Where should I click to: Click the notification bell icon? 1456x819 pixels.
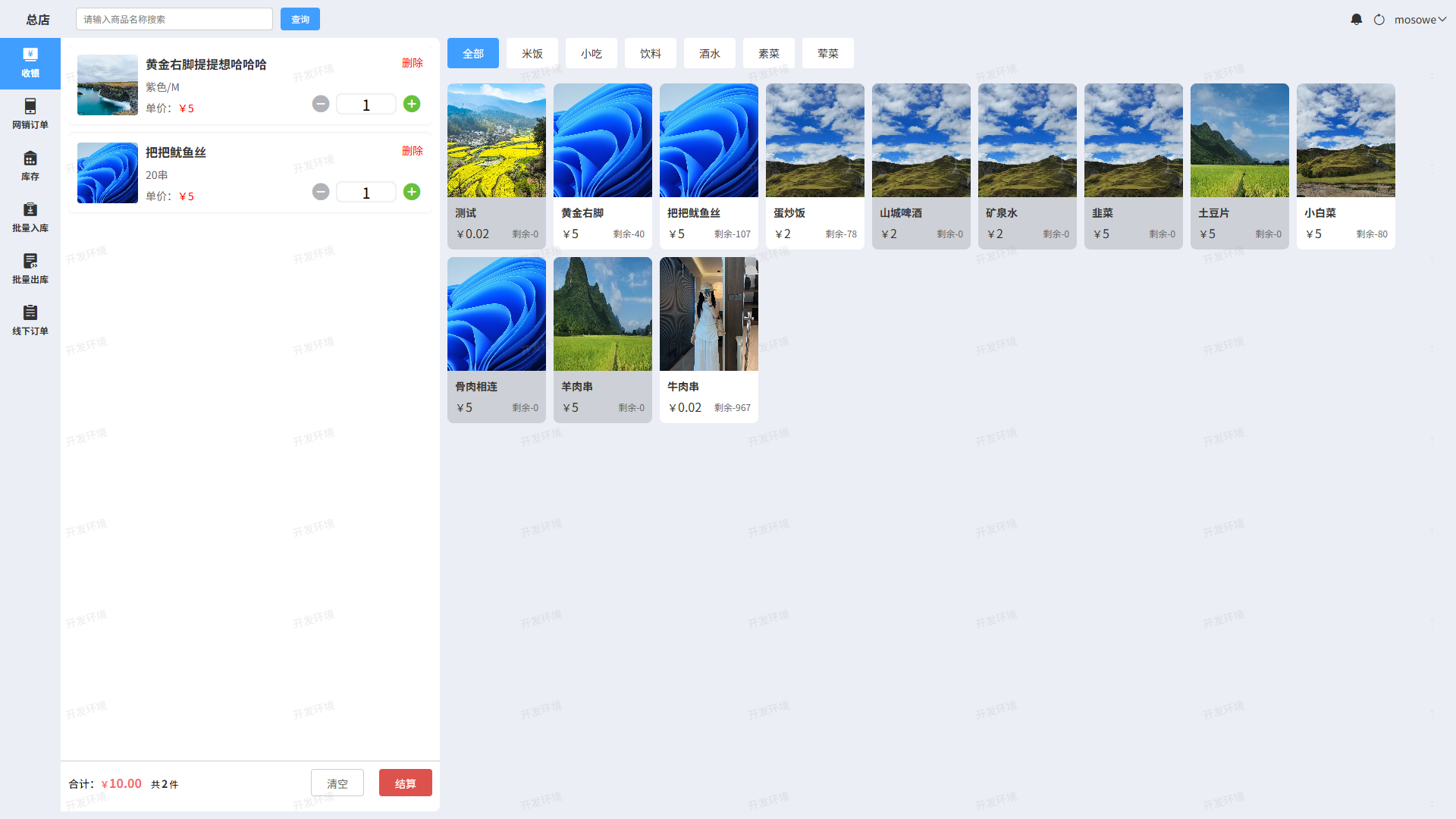[x=1357, y=19]
